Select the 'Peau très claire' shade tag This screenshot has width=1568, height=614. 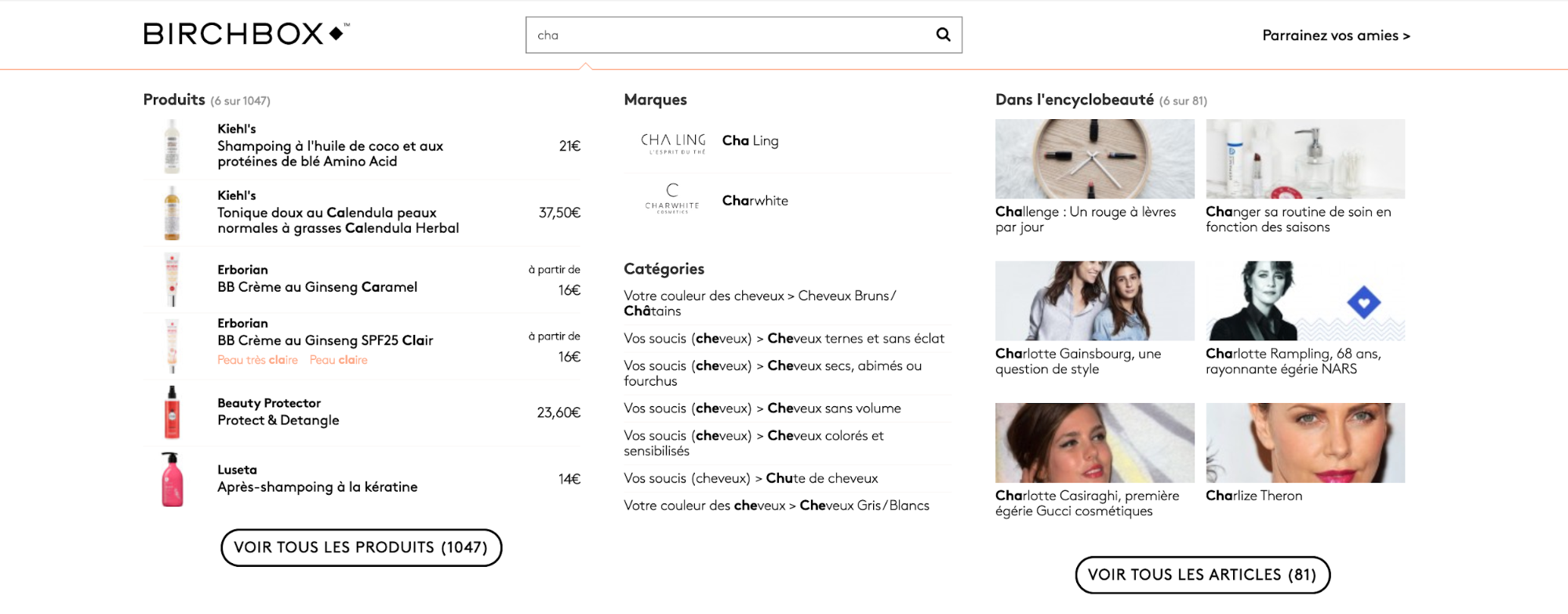click(257, 360)
